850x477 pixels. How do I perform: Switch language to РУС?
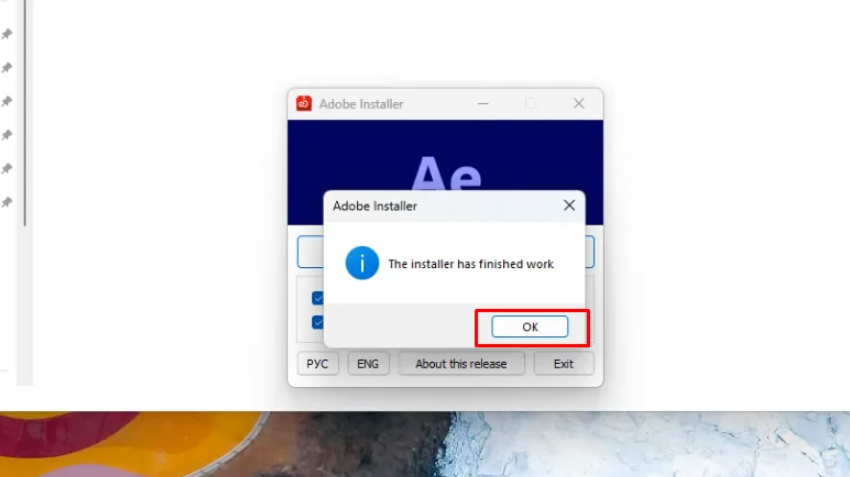coord(317,364)
